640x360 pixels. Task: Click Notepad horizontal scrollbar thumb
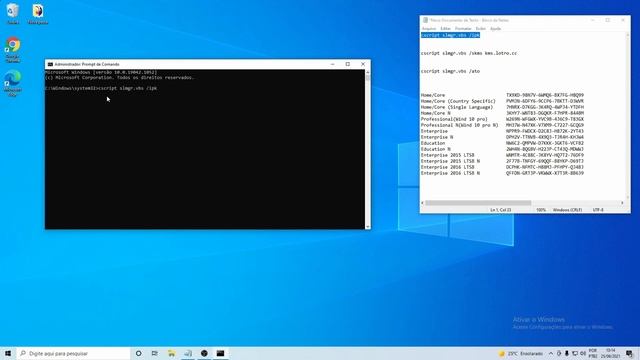click(x=478, y=203)
